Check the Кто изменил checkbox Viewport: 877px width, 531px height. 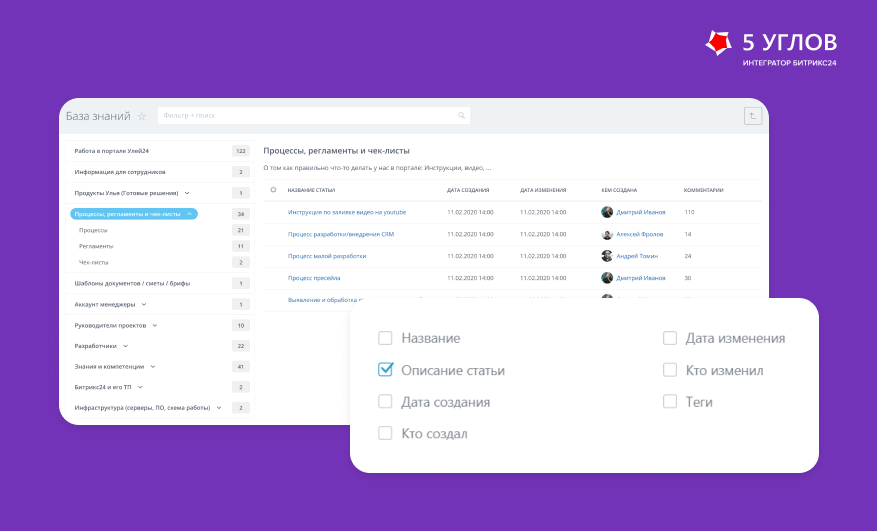pos(670,370)
